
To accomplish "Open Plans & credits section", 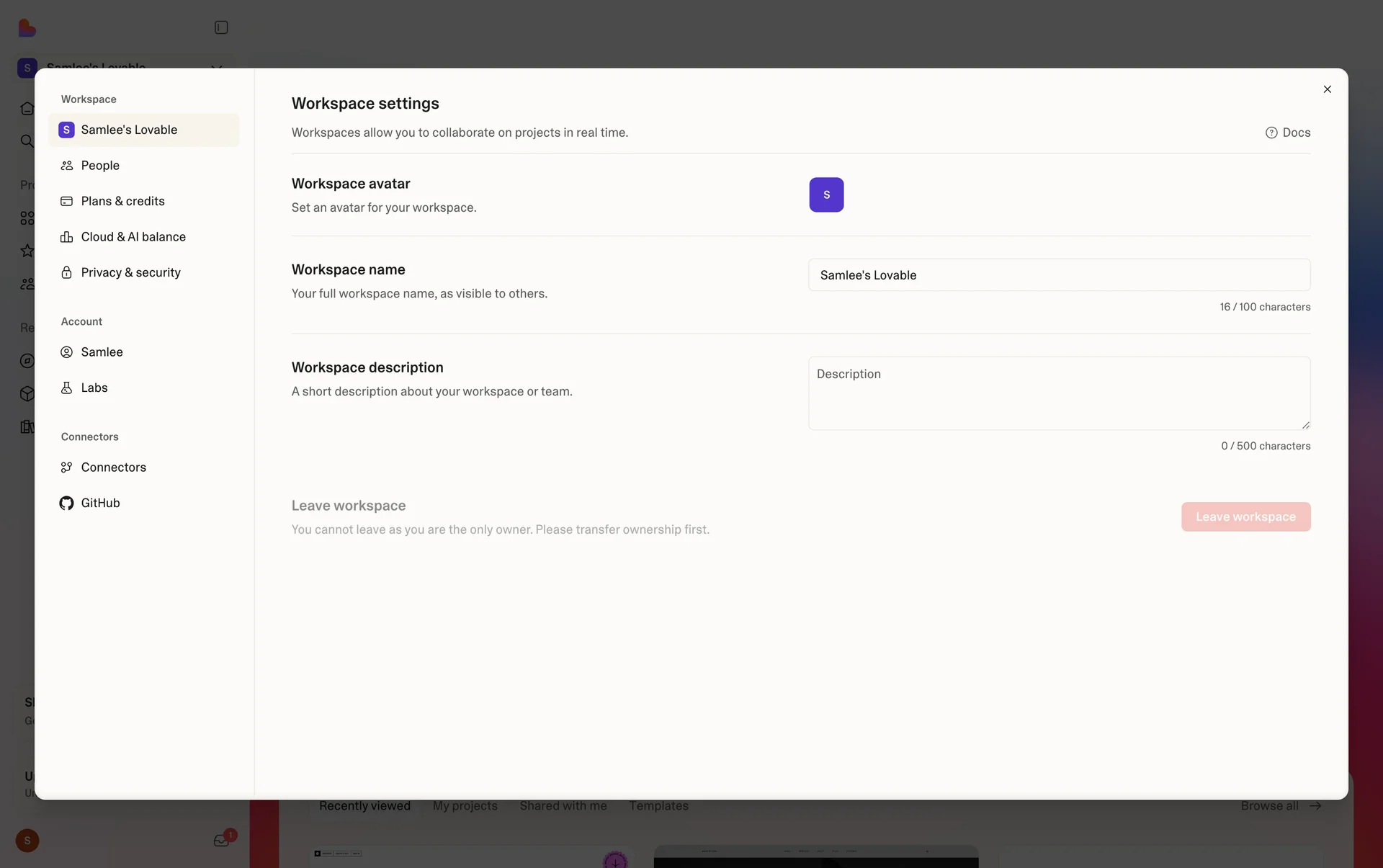I will point(122,201).
